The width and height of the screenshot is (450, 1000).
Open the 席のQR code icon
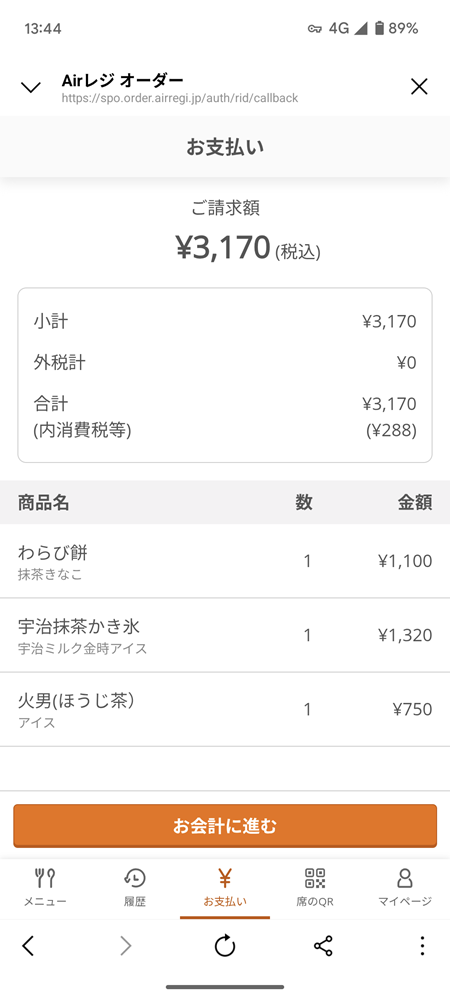coord(315,878)
